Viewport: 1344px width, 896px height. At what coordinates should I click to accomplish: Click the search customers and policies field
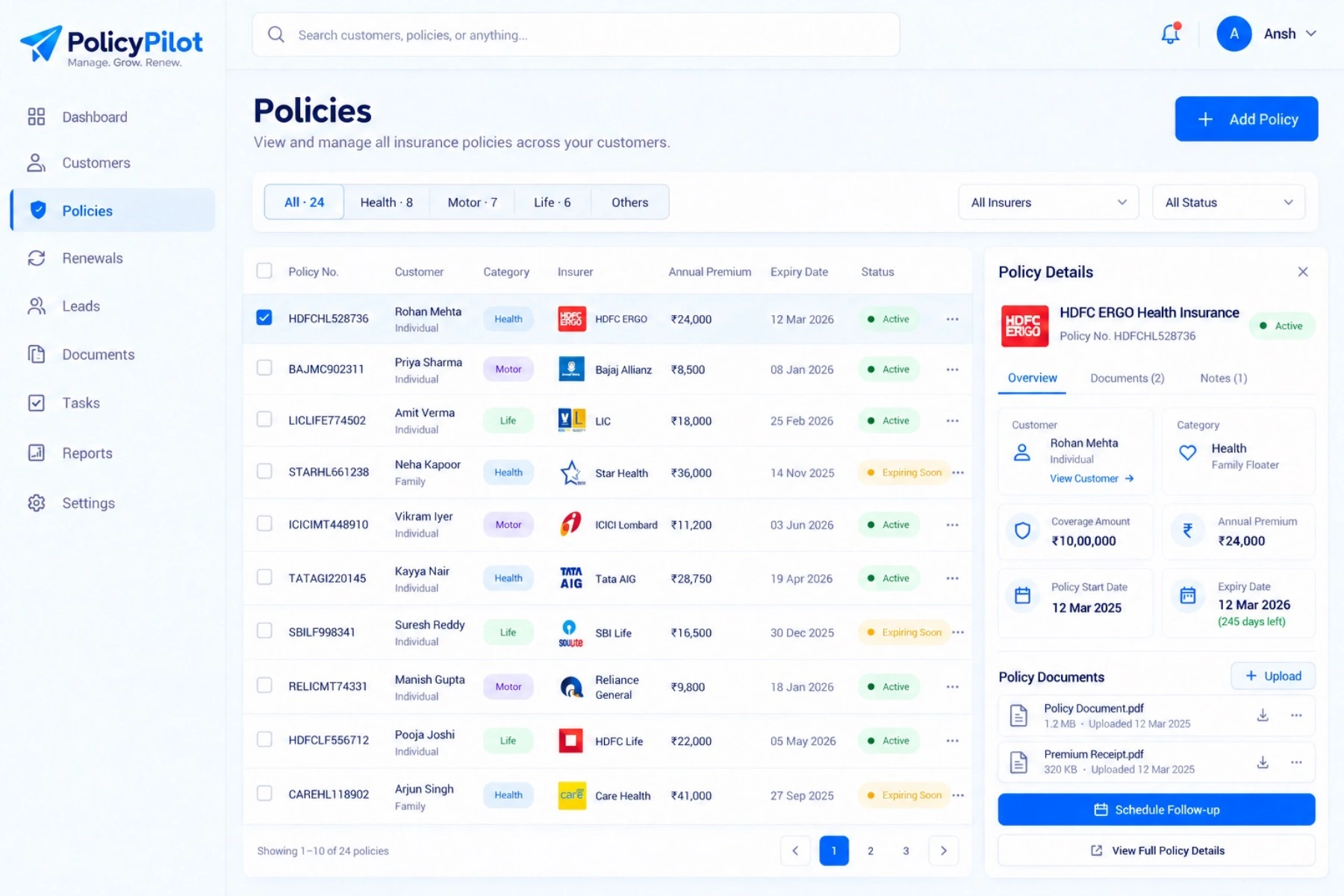click(576, 34)
